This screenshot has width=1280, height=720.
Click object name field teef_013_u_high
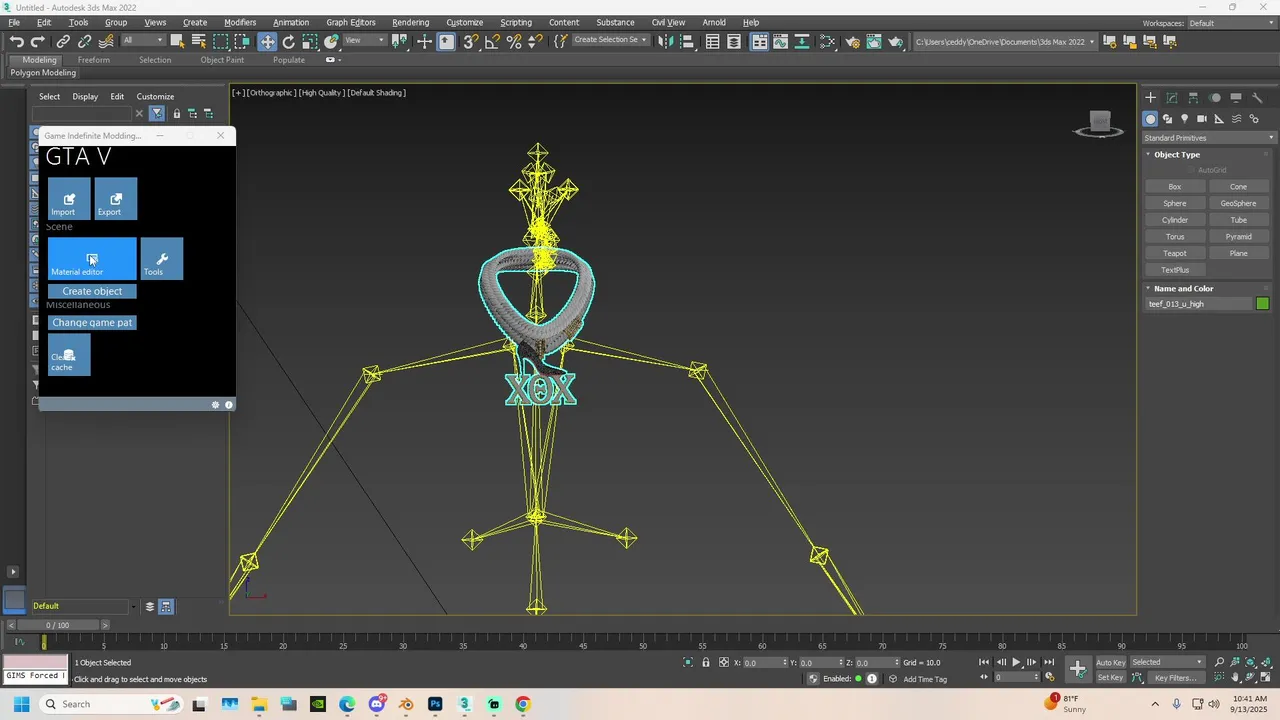point(1200,304)
